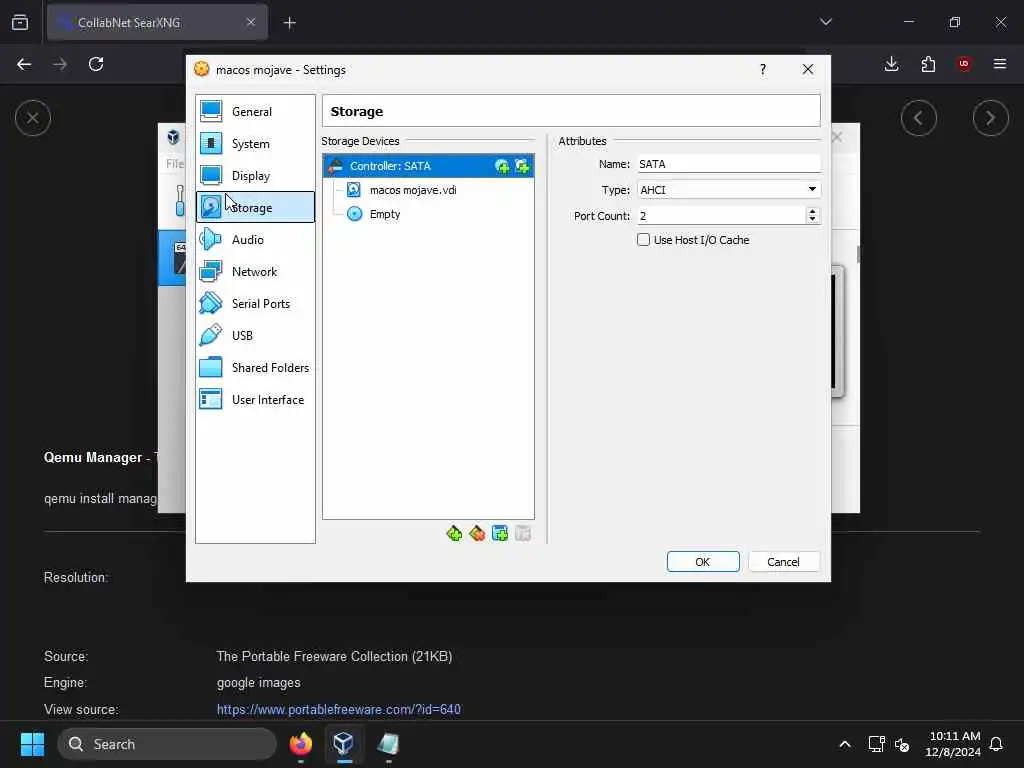Open Firefox extensions puzzle icon
The width and height of the screenshot is (1024, 768).
[928, 64]
